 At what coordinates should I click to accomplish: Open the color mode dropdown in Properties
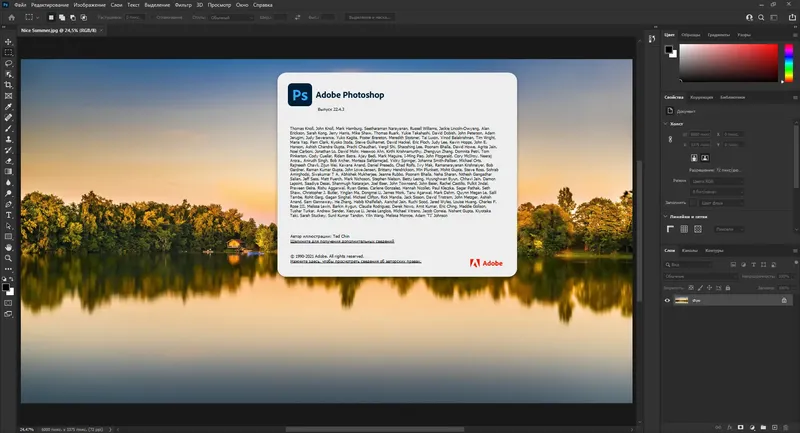click(717, 181)
